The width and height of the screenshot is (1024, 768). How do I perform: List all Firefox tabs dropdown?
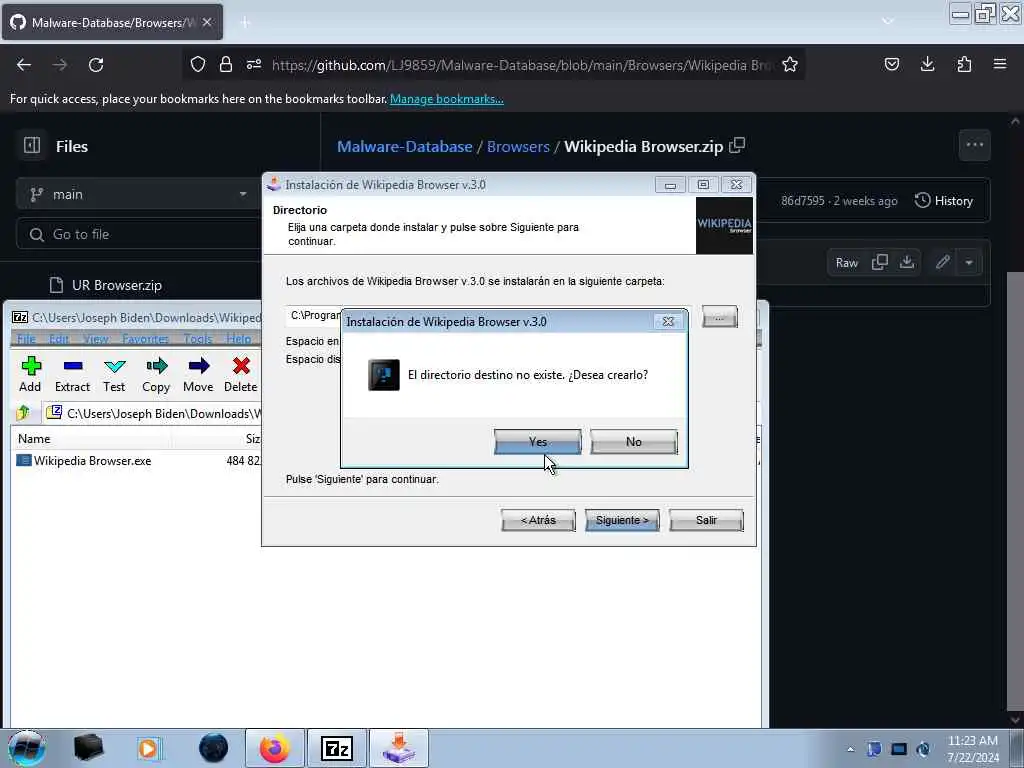point(888,21)
